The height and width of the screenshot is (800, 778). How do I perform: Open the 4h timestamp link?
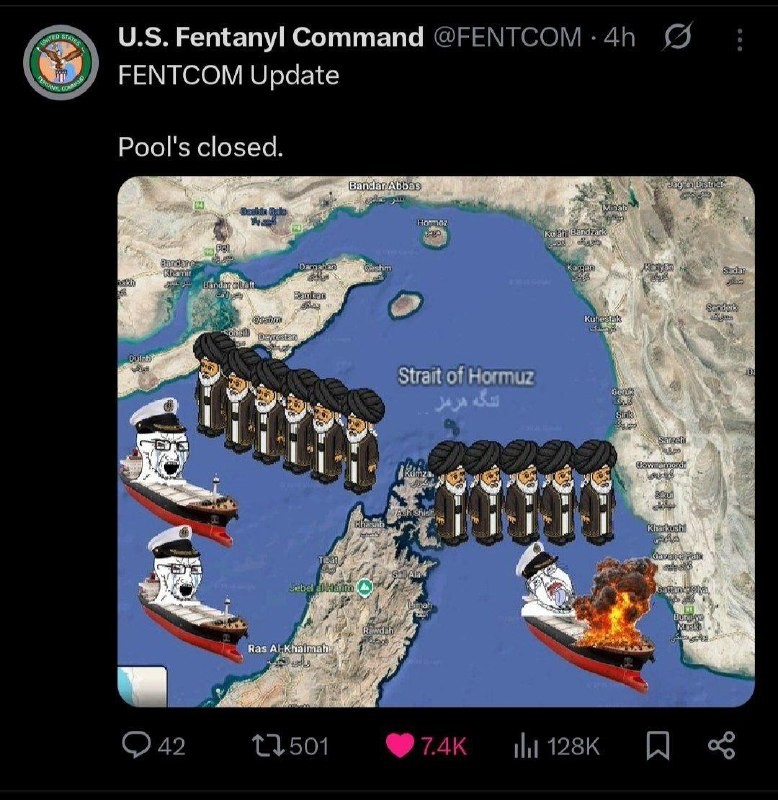(619, 37)
